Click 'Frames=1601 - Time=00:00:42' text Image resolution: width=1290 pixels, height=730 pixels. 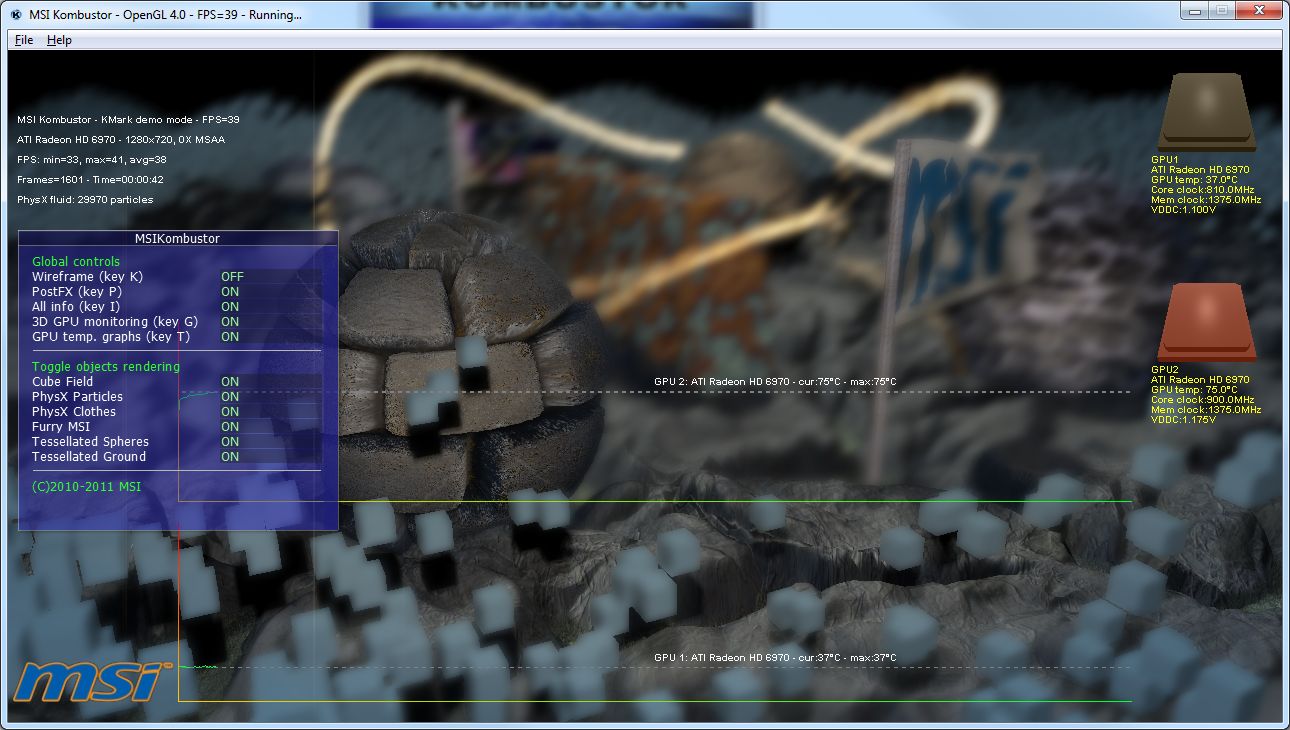90,180
